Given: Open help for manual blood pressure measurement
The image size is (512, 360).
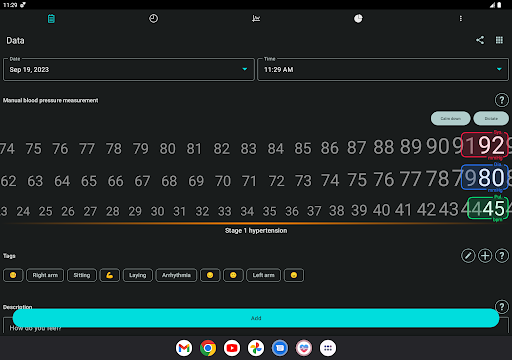Looking at the screenshot, I should (502, 100).
